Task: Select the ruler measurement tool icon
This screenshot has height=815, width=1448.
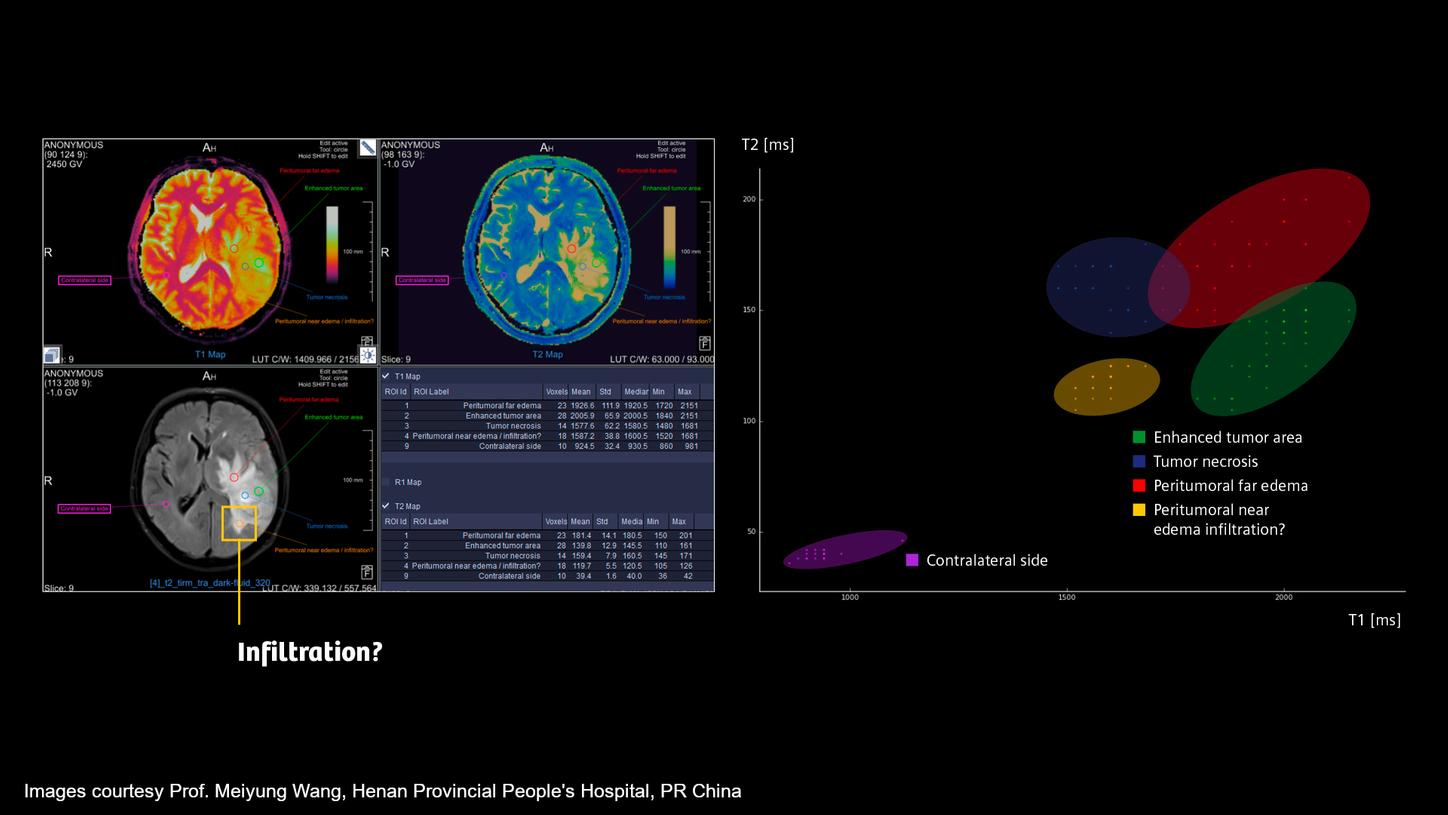Action: (367, 148)
